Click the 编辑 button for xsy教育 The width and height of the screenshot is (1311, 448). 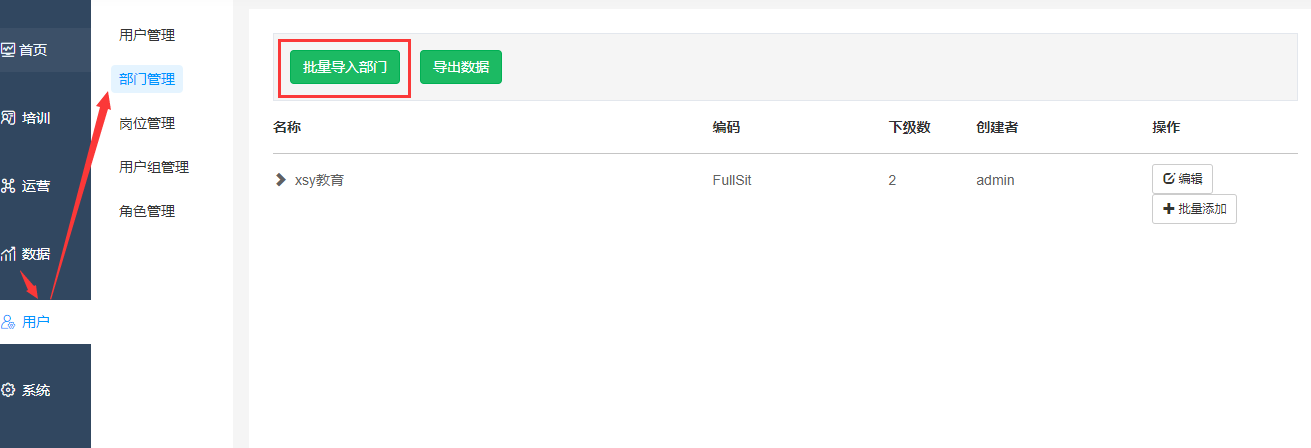1182,179
